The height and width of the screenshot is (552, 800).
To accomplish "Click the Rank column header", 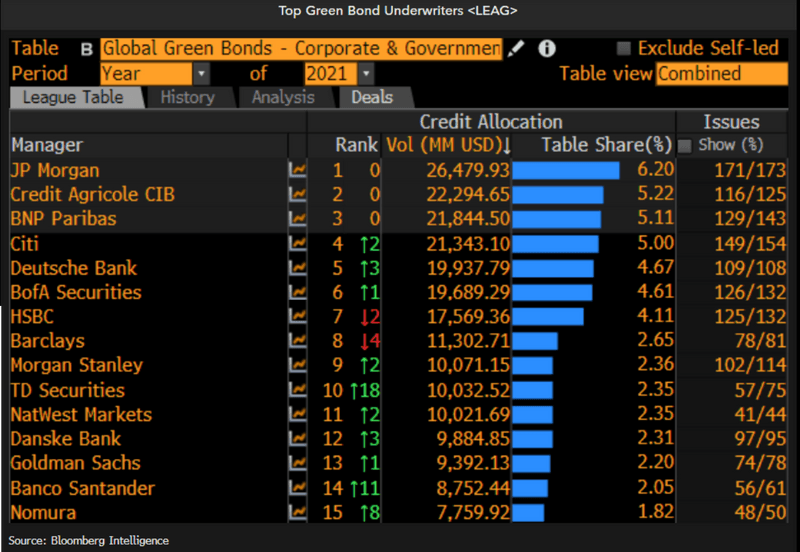I will tap(356, 145).
